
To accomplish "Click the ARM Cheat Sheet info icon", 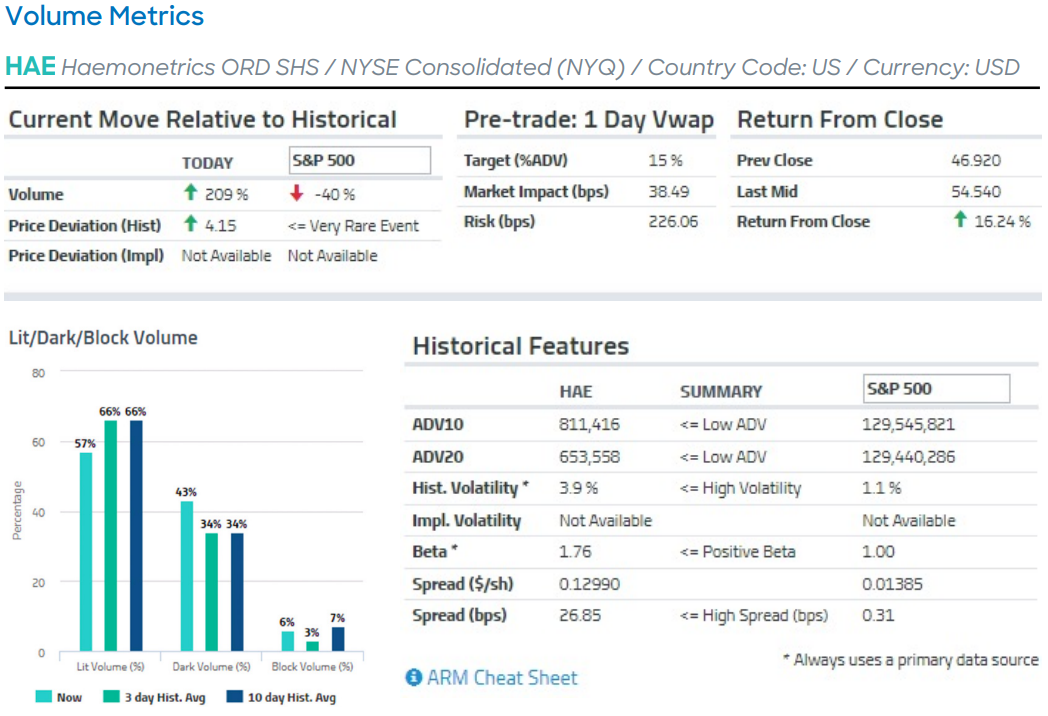I will click(414, 677).
